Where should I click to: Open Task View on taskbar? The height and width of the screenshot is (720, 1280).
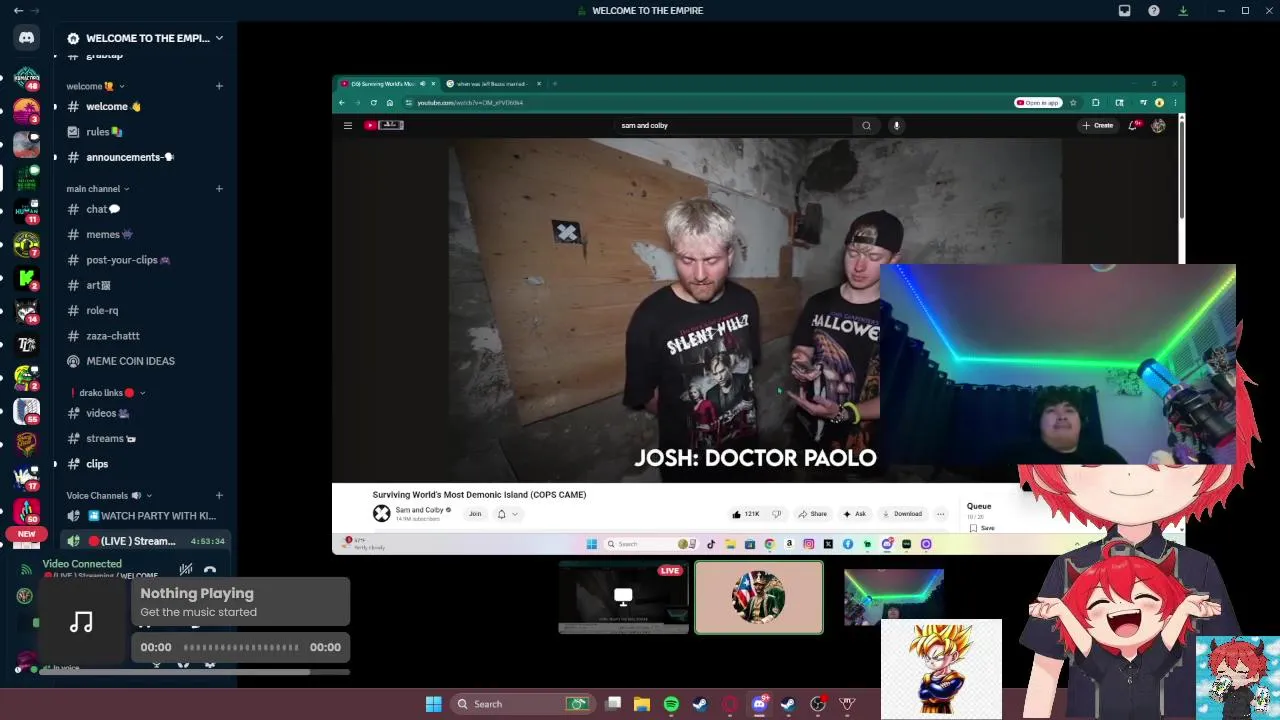pyautogui.click(x=613, y=704)
